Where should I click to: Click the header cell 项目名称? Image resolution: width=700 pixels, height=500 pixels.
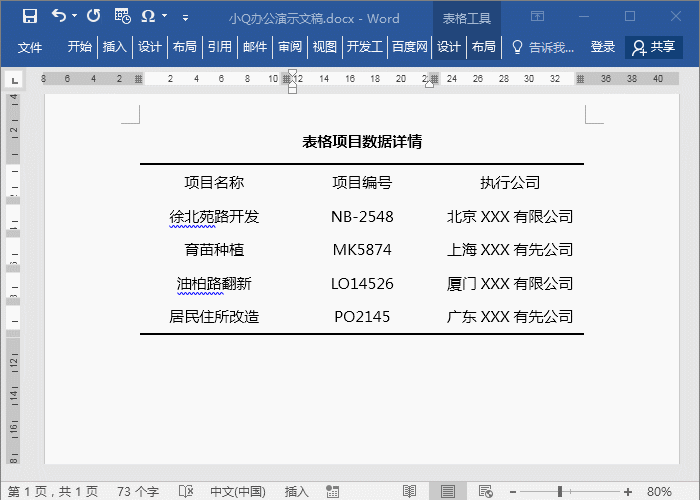pos(214,183)
